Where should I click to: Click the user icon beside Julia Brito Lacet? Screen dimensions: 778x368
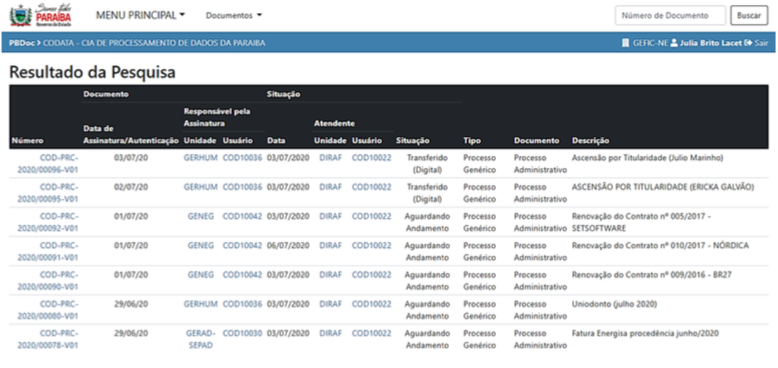coord(674,43)
